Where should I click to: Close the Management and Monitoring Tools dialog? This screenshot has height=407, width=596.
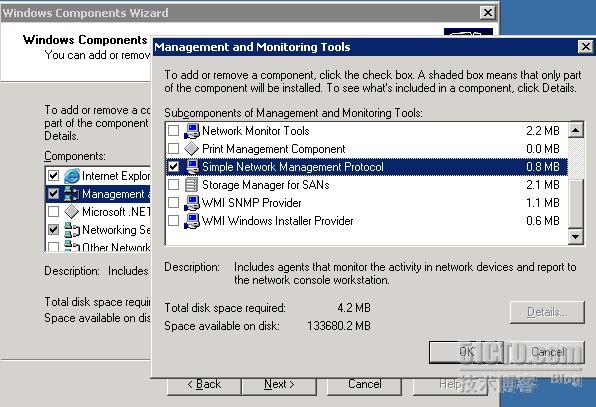[586, 47]
